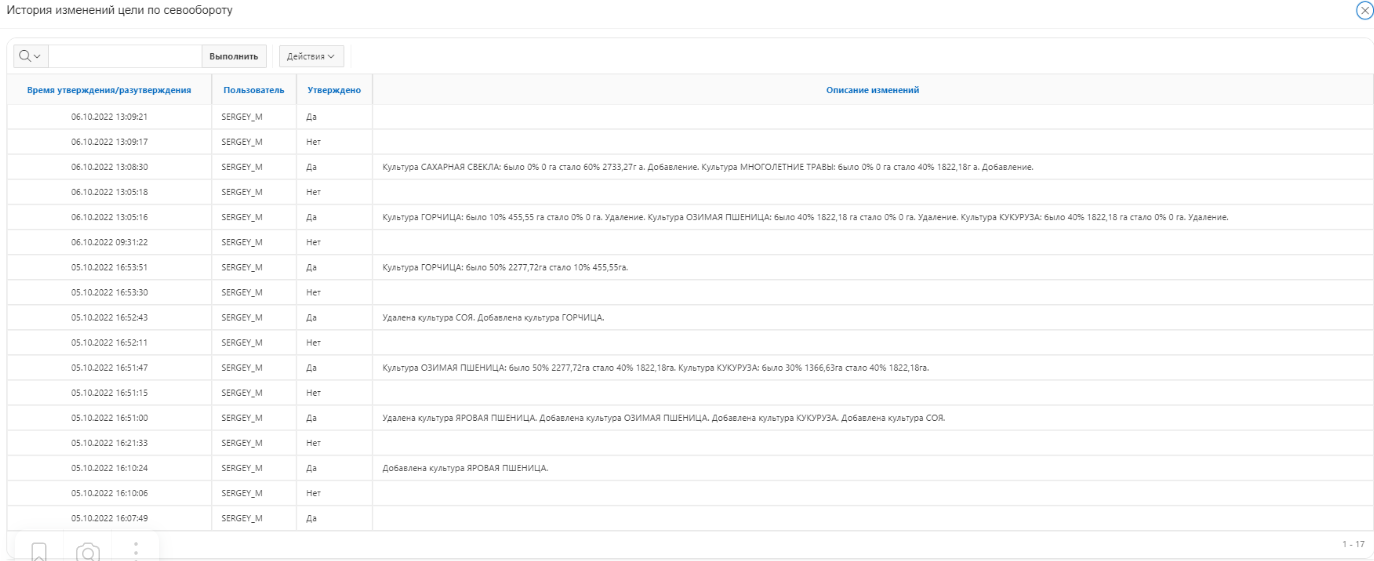Click the Описание изменений column header
This screenshot has height=561, width=1374.
872,90
